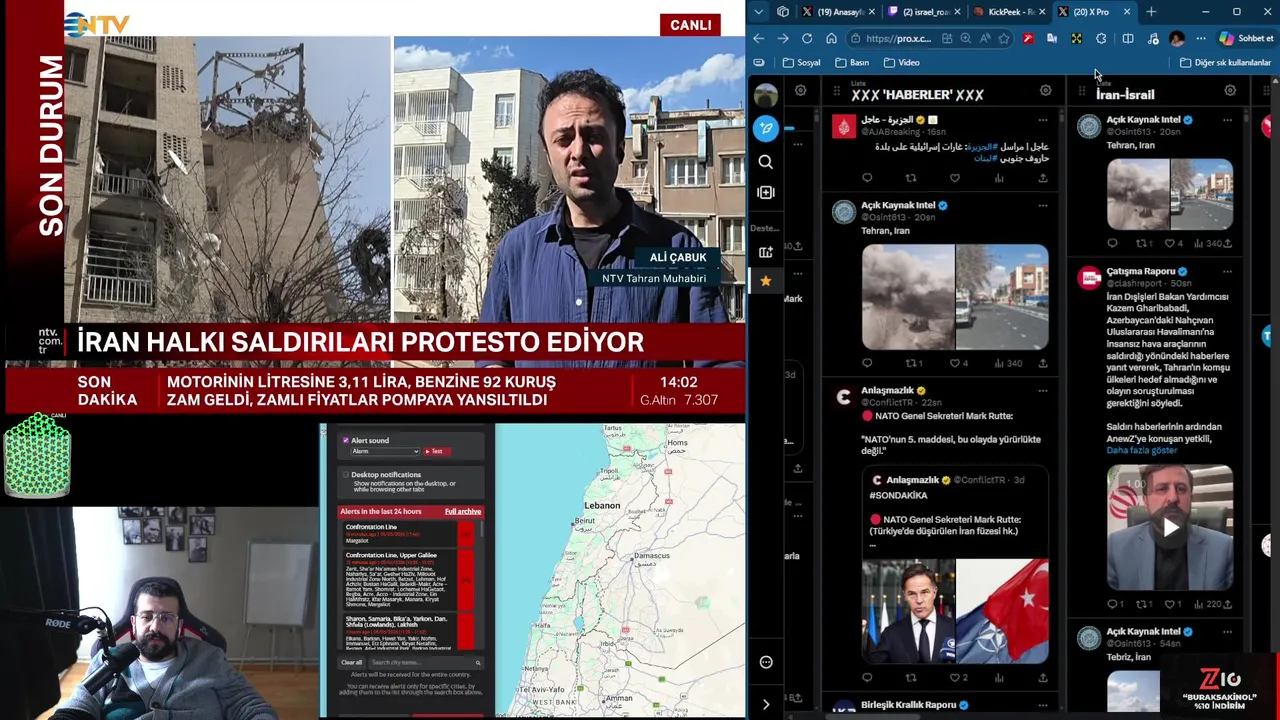This screenshot has height=720, width=1280.
Task: Go back in browser history
Action: click(x=758, y=38)
